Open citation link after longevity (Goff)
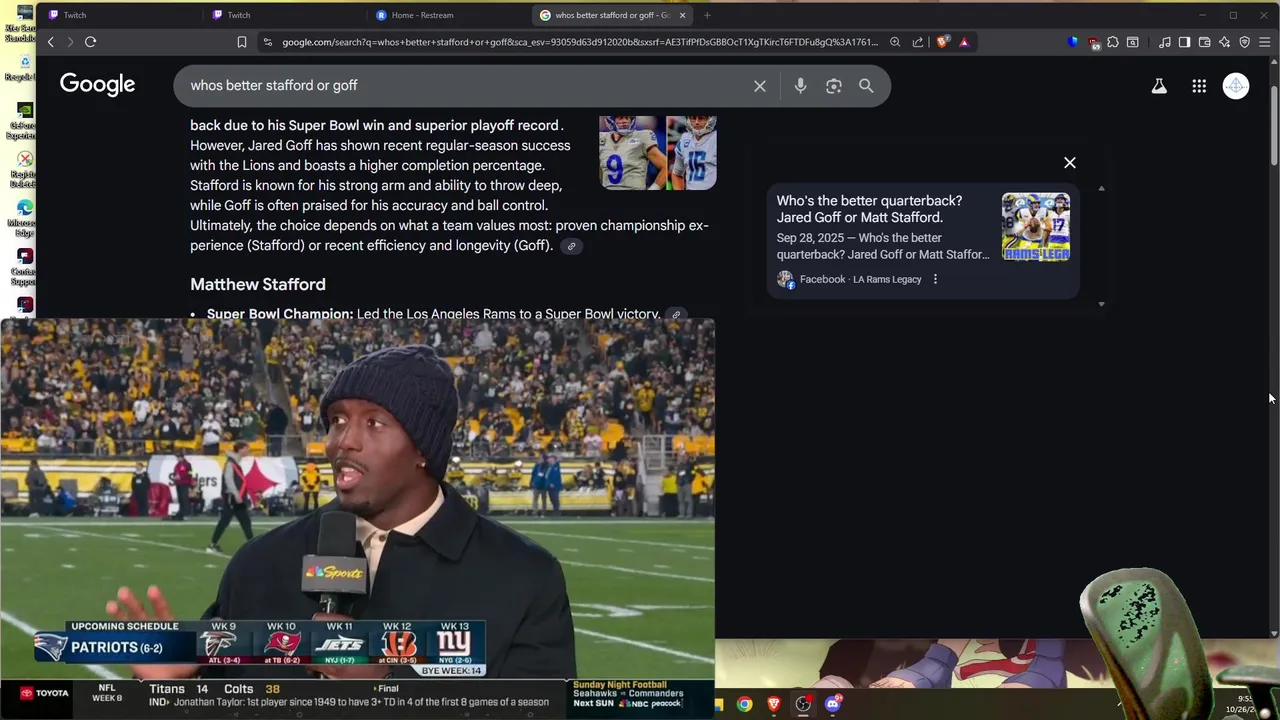This screenshot has height=720, width=1280. (572, 246)
